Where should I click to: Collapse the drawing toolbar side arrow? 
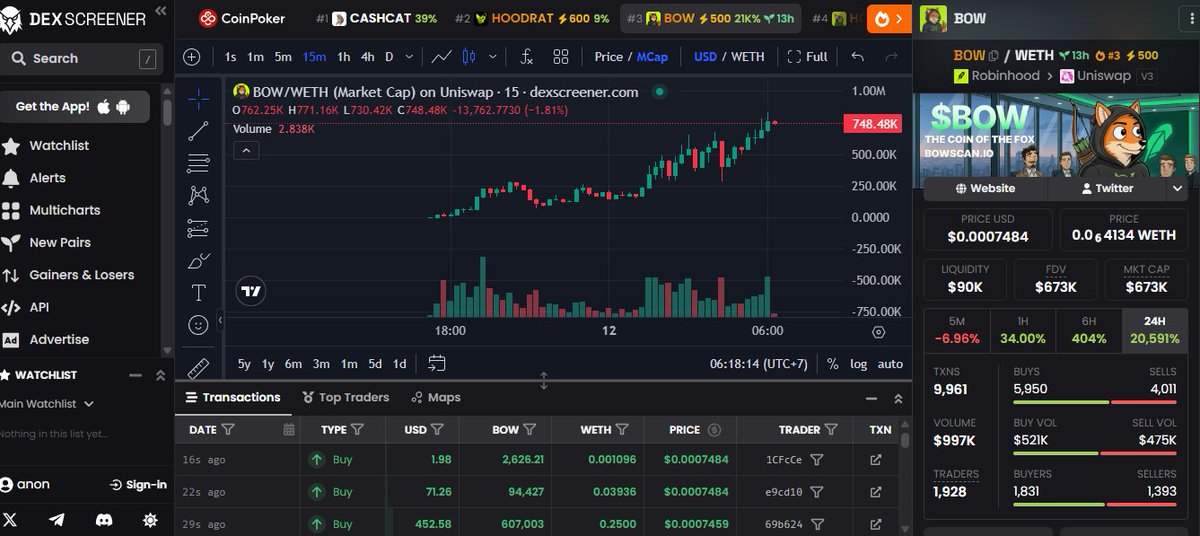pyautogui.click(x=219, y=320)
